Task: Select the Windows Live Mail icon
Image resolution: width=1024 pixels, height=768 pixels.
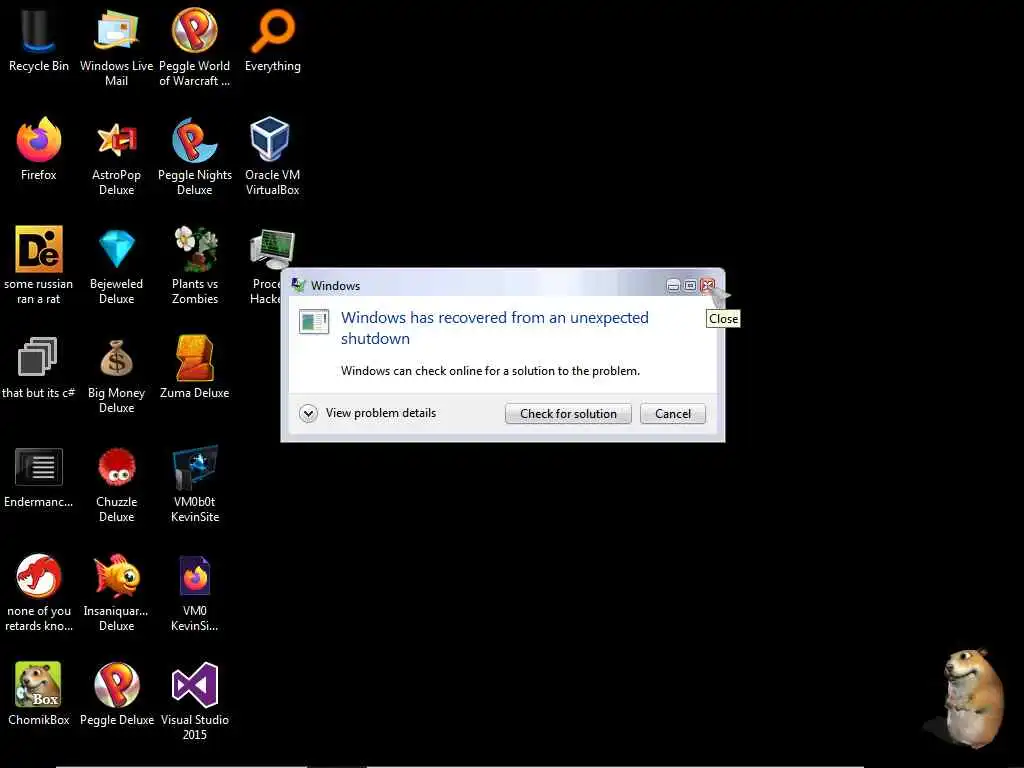Action: coord(116,31)
